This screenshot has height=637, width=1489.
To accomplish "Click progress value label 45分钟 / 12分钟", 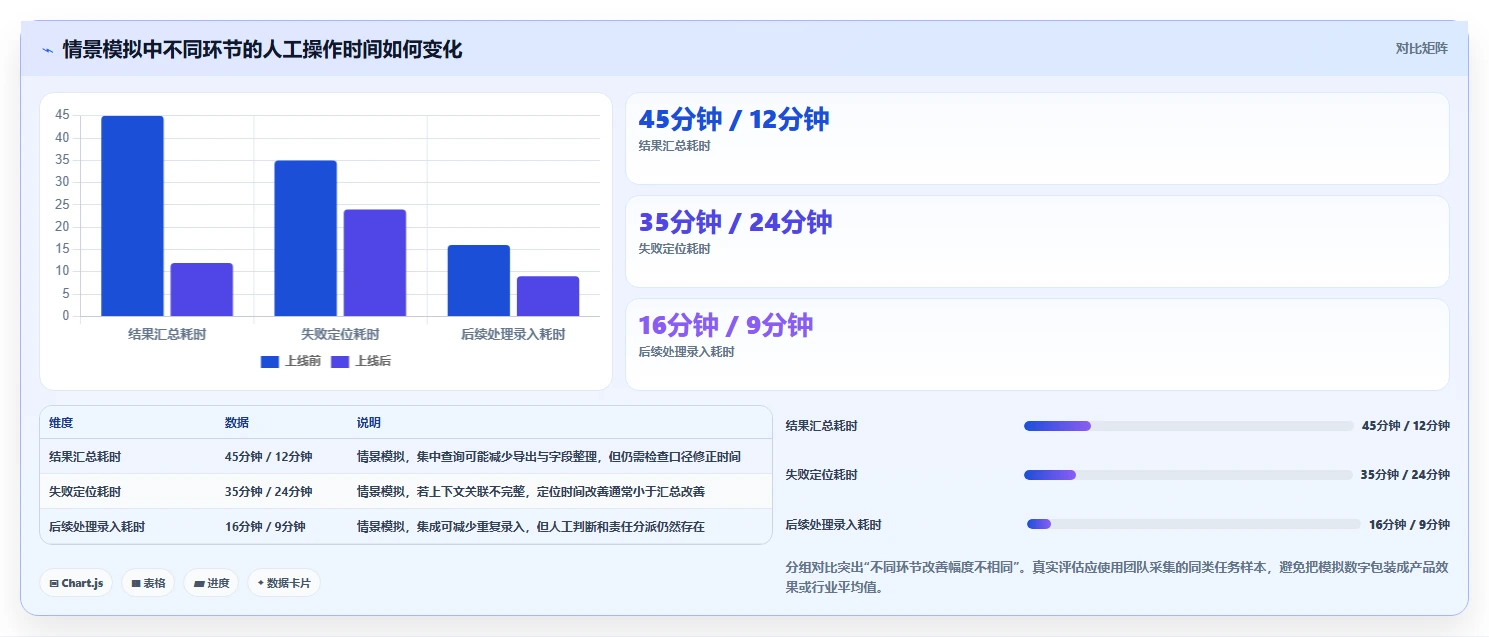I will [x=1405, y=426].
